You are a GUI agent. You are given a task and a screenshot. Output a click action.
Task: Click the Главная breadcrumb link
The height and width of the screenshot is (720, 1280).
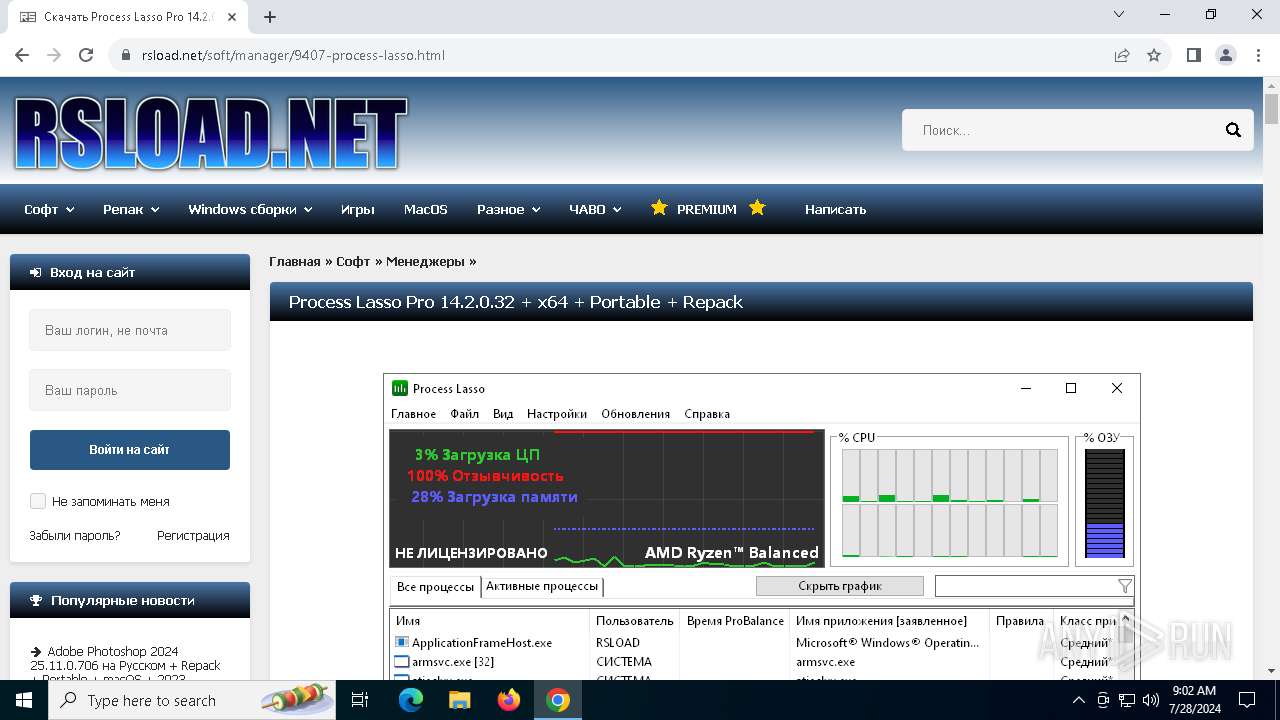(294, 261)
